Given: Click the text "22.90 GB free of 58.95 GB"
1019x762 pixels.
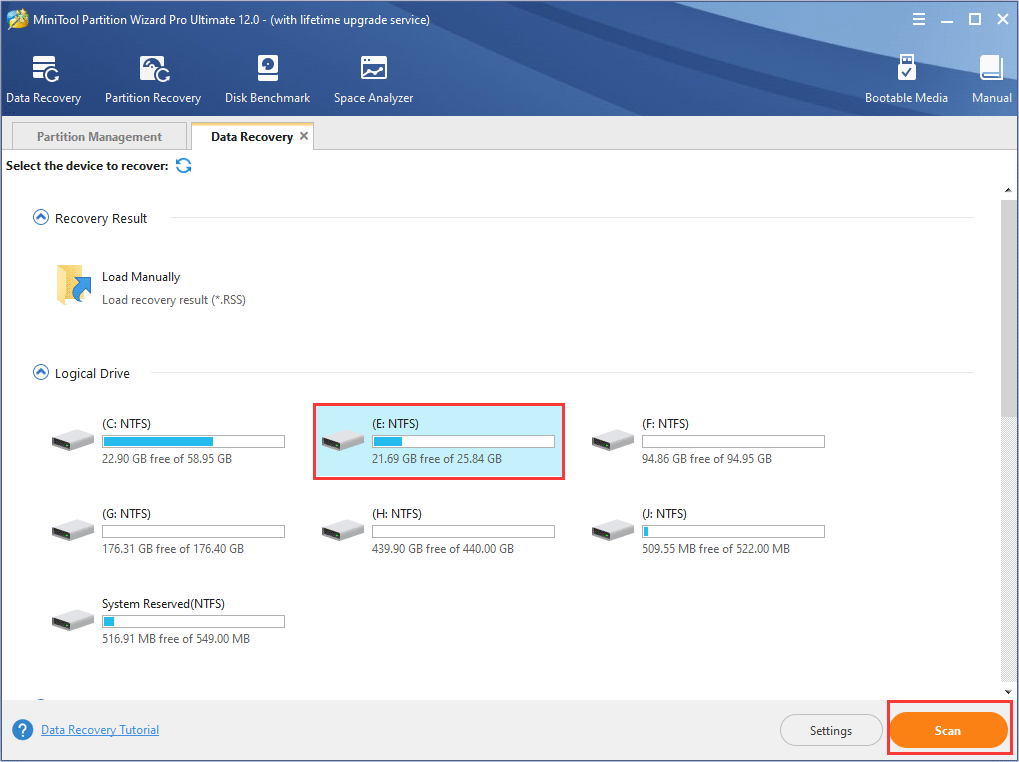Looking at the screenshot, I should 167,459.
